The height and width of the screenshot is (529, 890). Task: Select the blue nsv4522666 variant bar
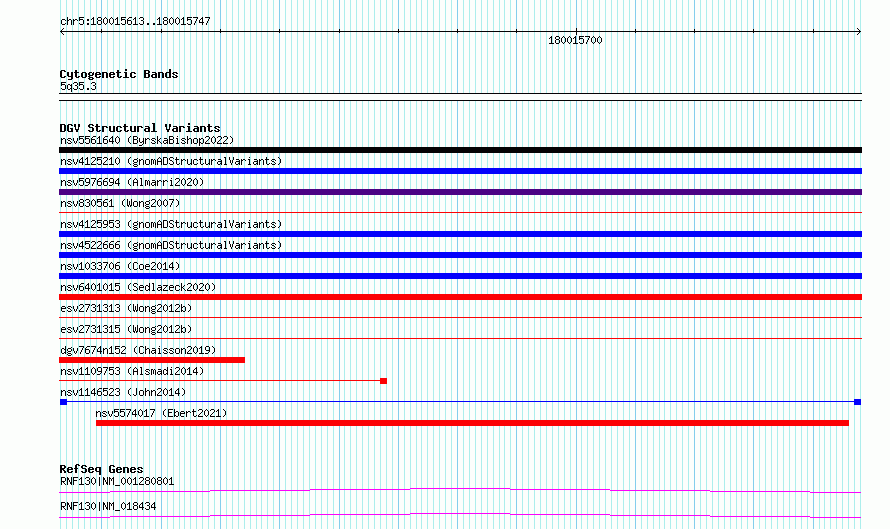(460, 255)
